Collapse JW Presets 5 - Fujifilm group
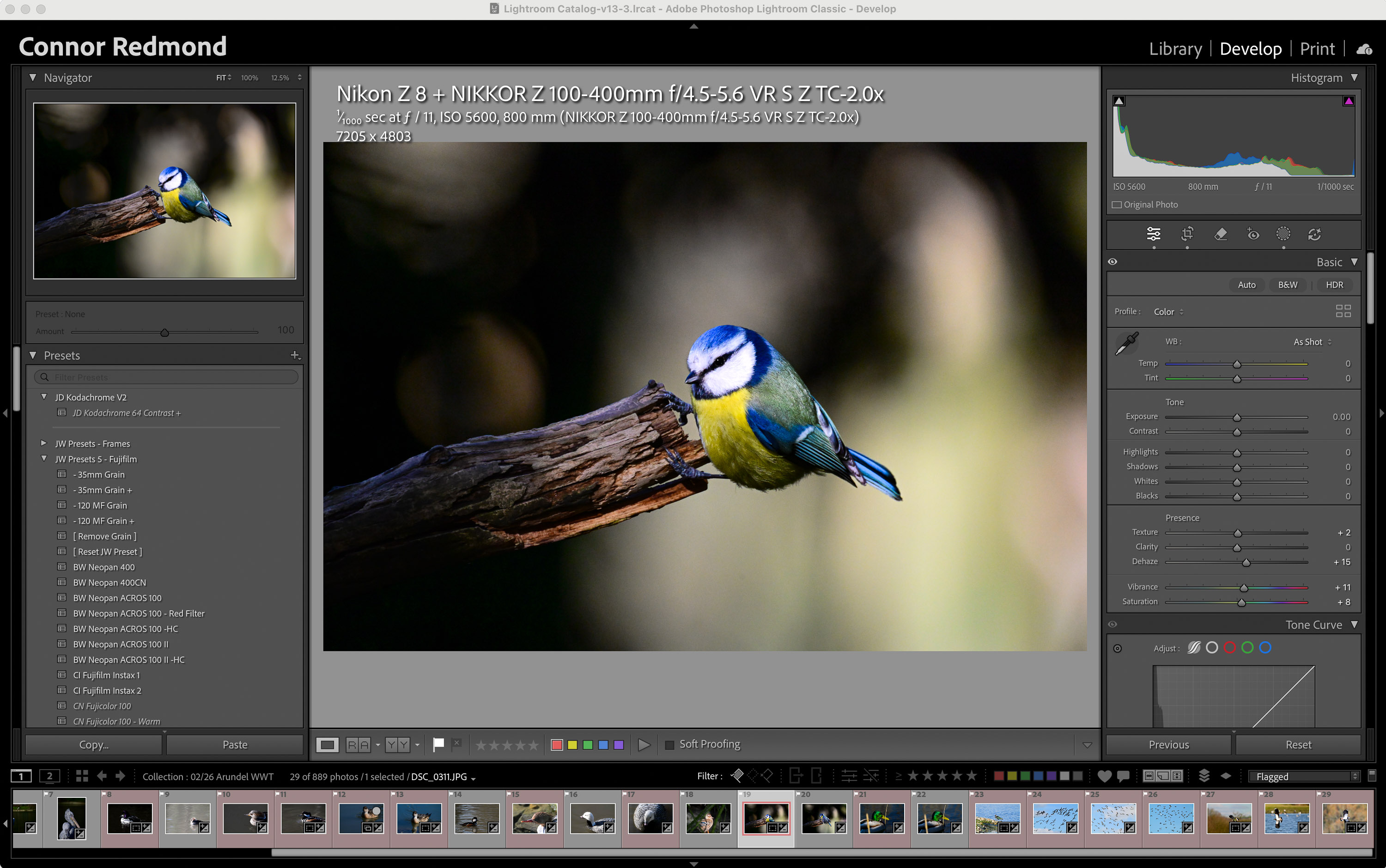The image size is (1386, 868). tap(43, 459)
